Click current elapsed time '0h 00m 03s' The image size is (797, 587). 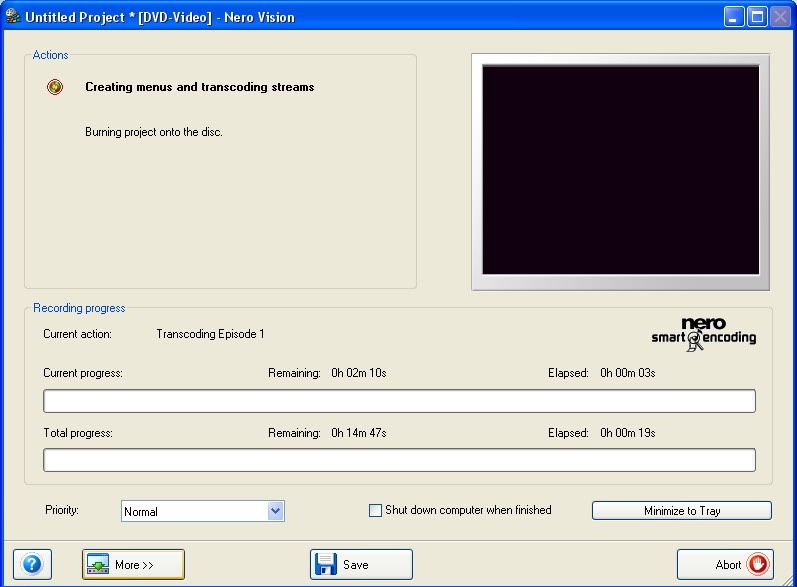pos(628,373)
